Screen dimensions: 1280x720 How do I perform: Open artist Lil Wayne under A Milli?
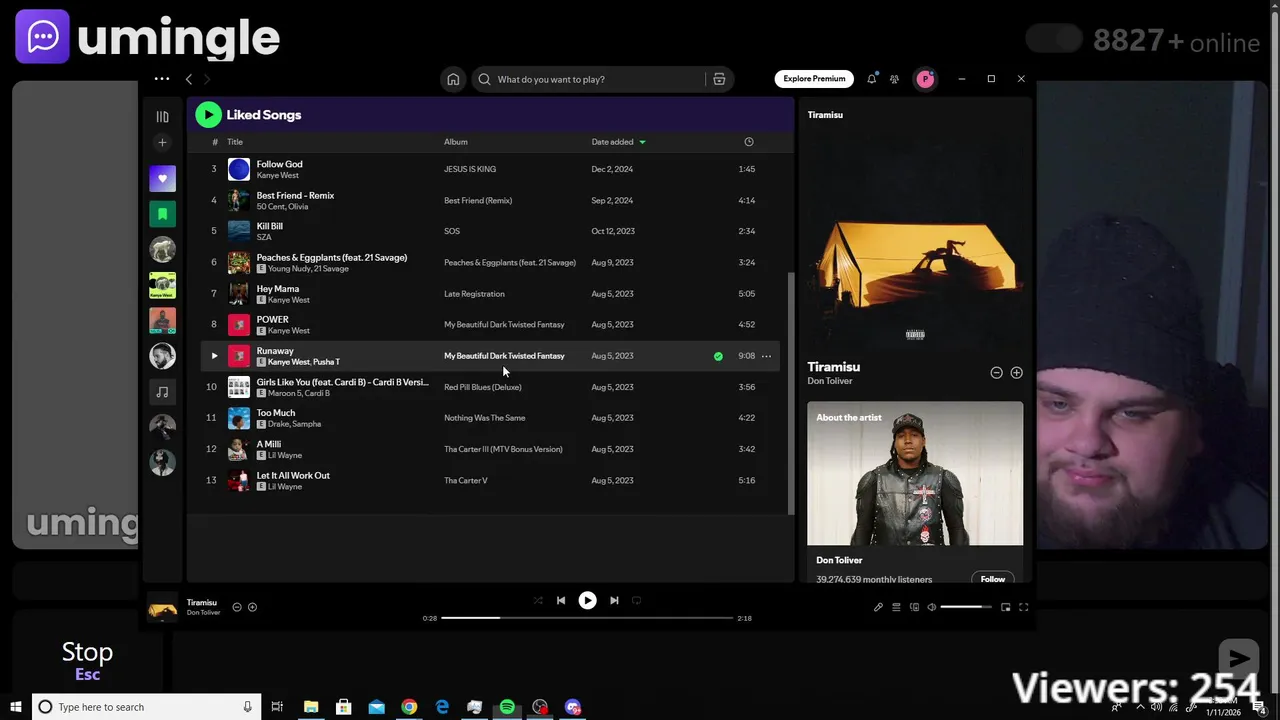coord(284,455)
